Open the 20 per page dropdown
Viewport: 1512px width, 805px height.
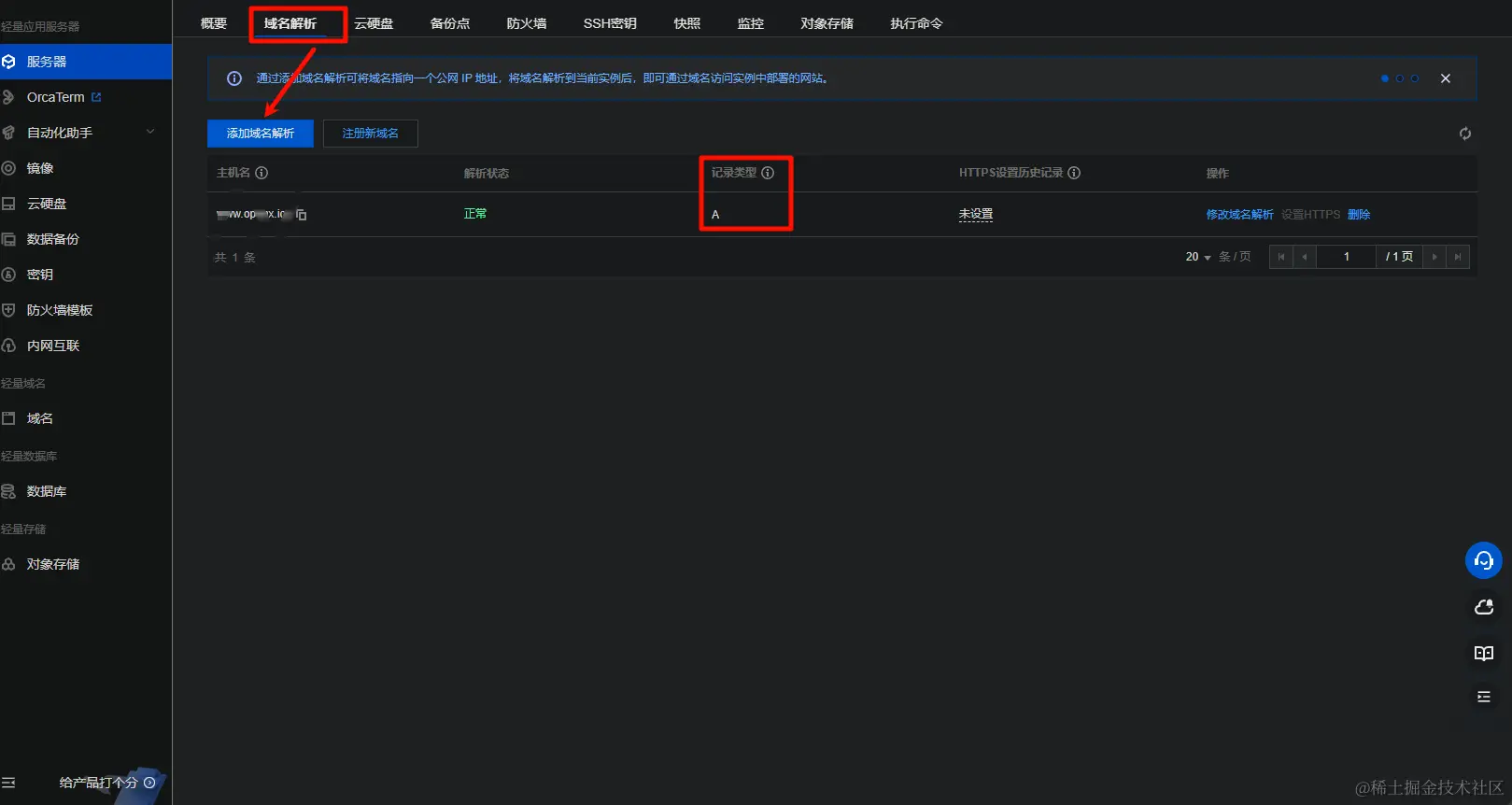coord(1198,257)
